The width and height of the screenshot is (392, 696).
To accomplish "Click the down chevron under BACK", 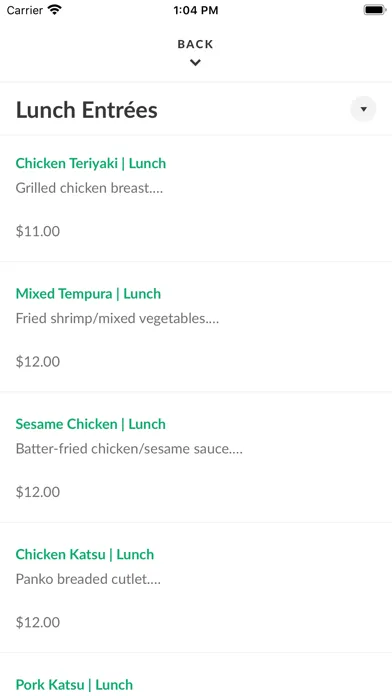I will (195, 63).
